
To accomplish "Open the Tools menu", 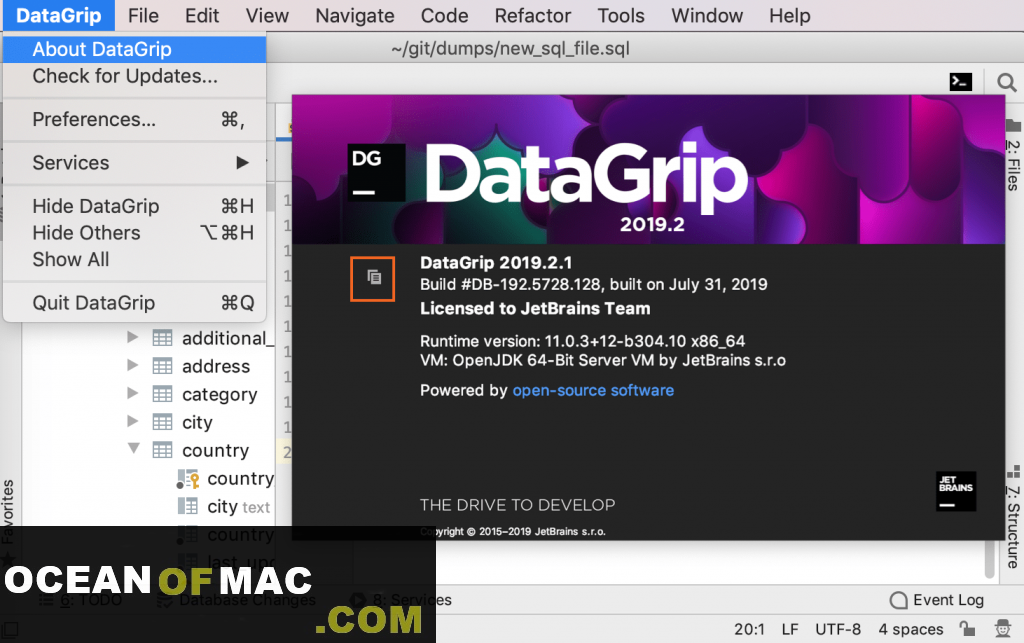I will [x=621, y=16].
